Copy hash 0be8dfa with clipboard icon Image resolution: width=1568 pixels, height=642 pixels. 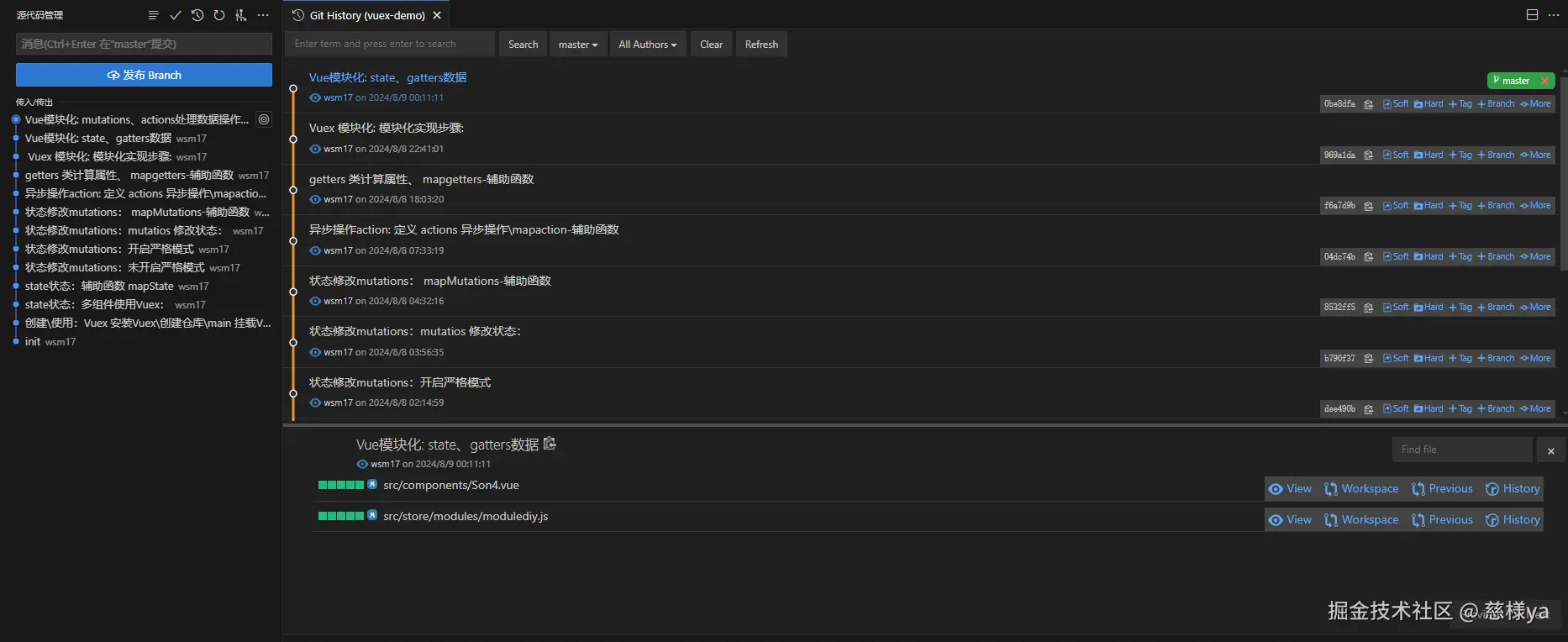[x=1368, y=104]
